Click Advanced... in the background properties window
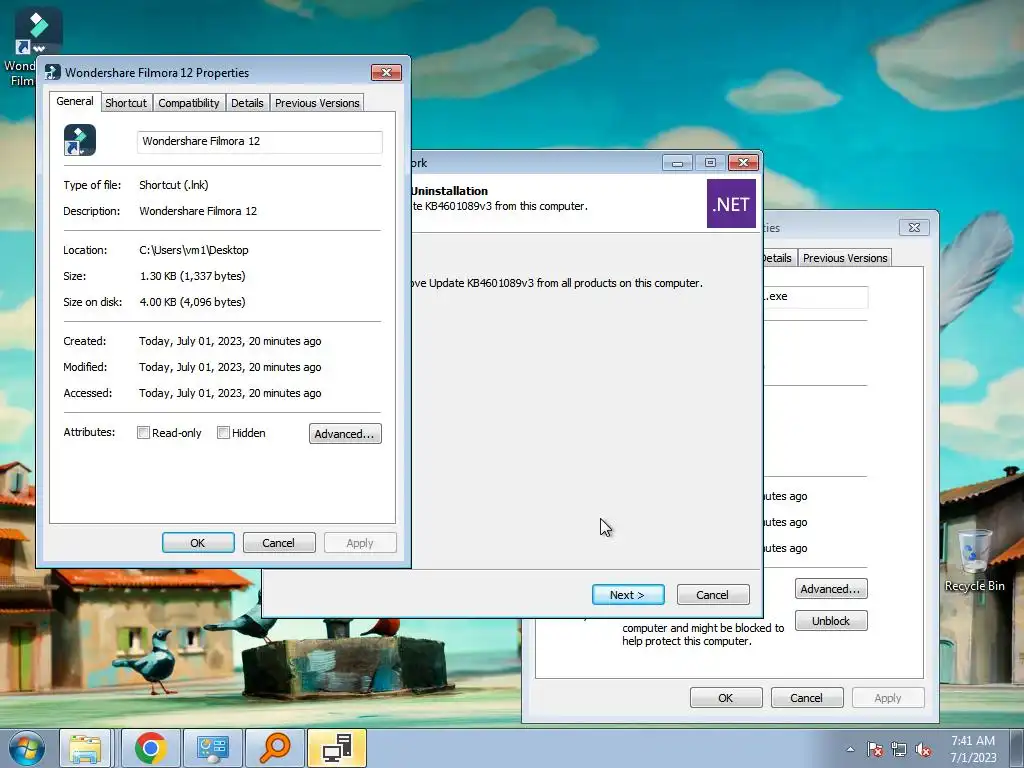The width and height of the screenshot is (1024, 768). pos(831,589)
